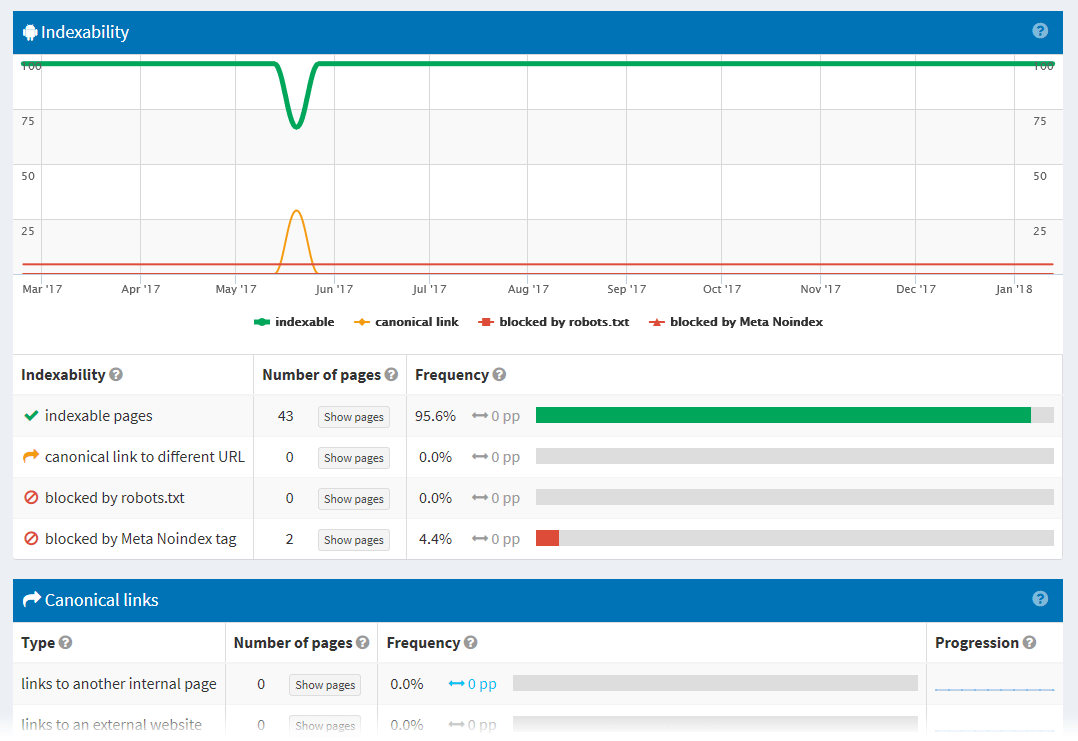1078x741 pixels.
Task: Click the blocked icon beside blocked by robots.txt
Action: click(x=28, y=497)
